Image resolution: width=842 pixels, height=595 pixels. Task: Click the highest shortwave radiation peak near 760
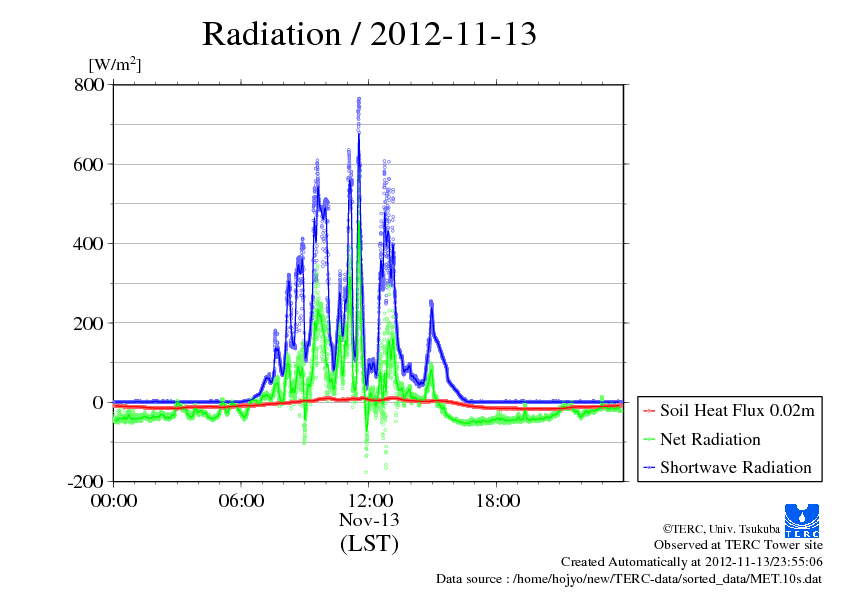point(359,100)
